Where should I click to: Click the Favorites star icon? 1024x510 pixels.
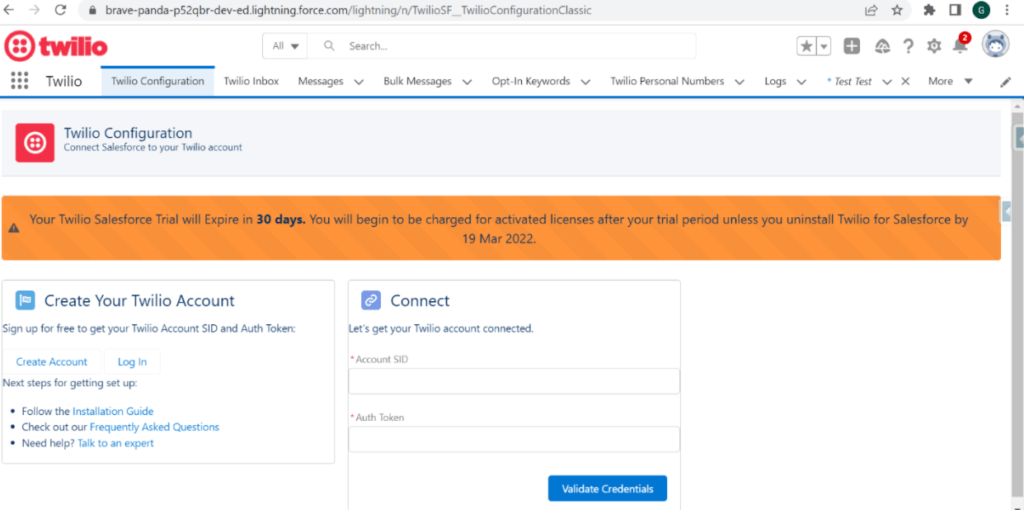807,46
